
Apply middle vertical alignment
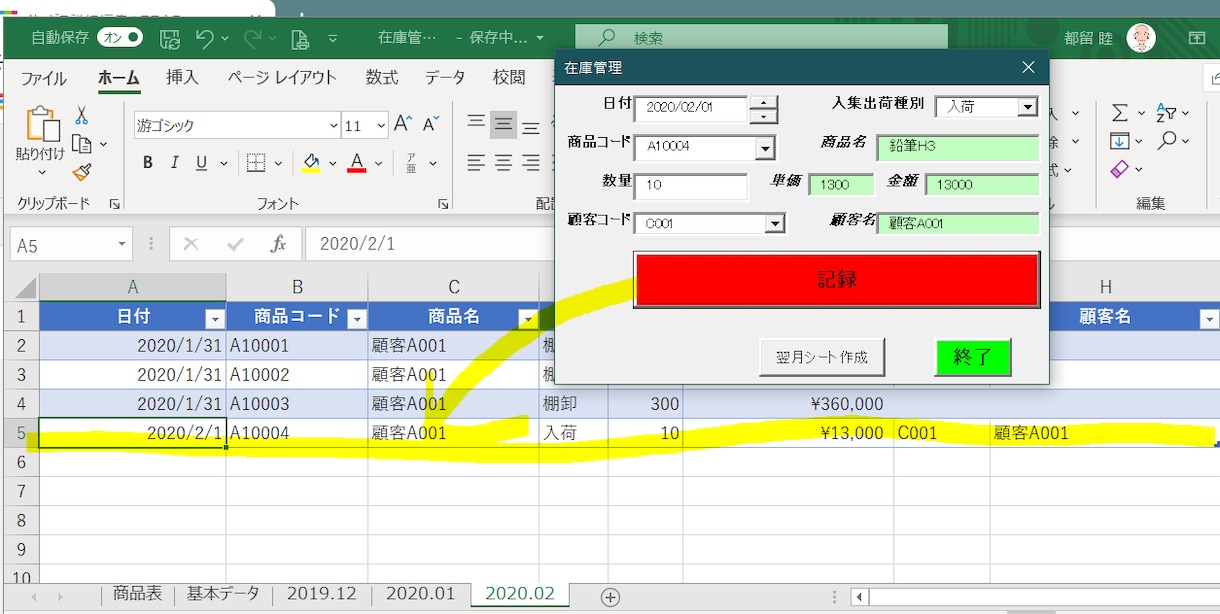tap(504, 124)
